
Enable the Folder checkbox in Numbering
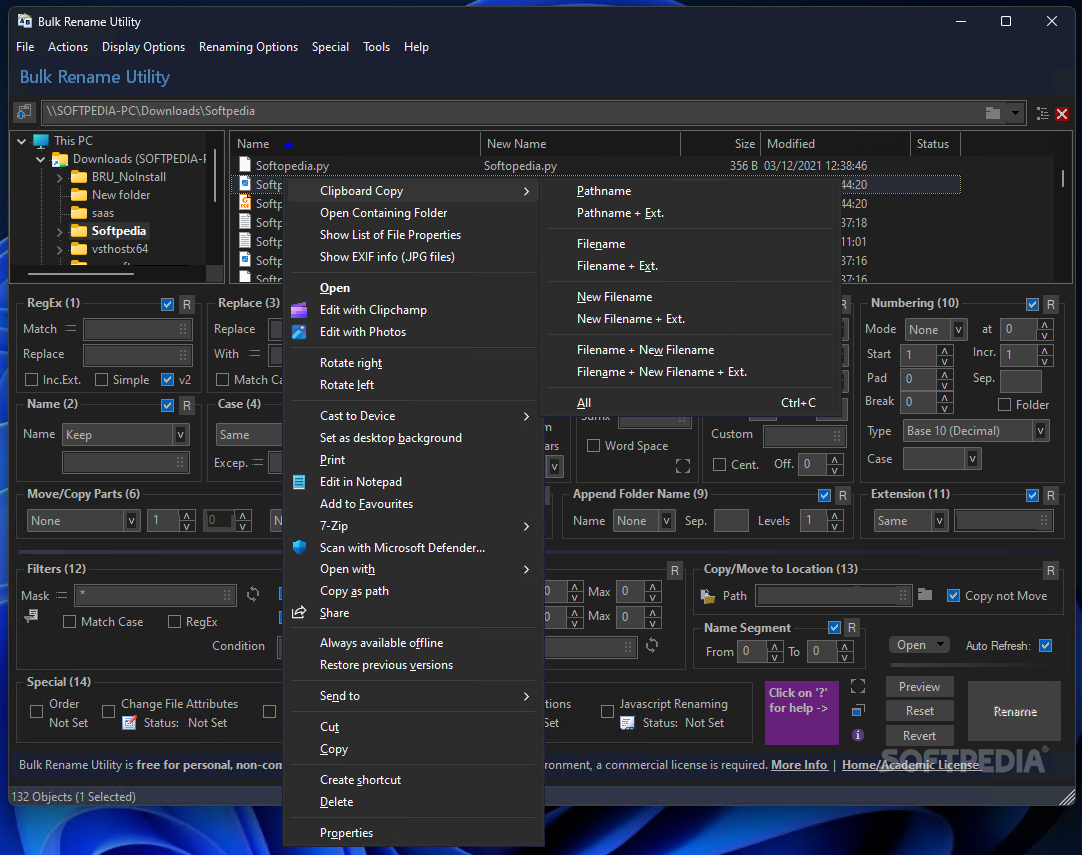pyautogui.click(x=1004, y=404)
